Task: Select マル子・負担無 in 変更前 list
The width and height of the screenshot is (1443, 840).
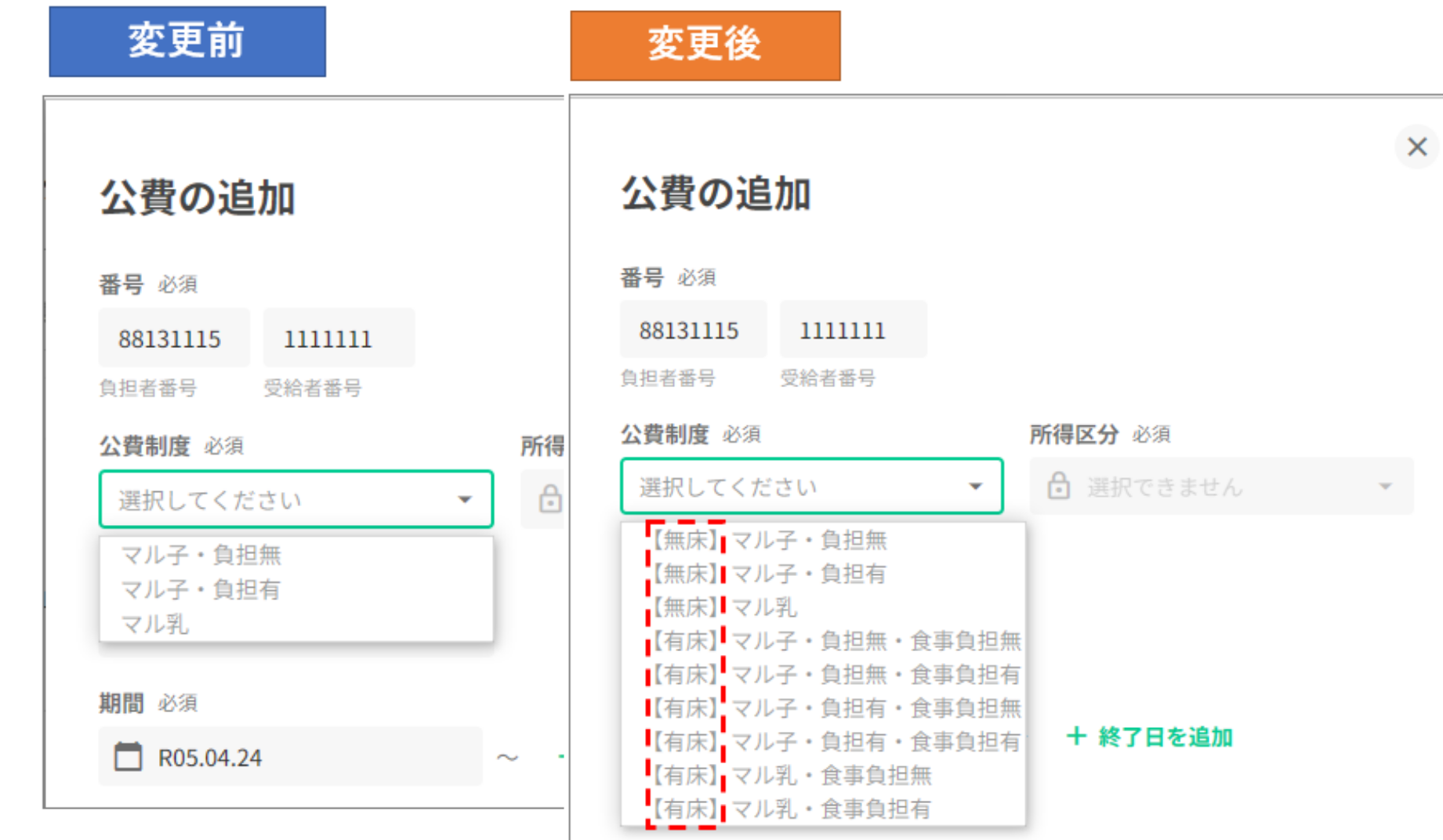Action: (x=296, y=555)
